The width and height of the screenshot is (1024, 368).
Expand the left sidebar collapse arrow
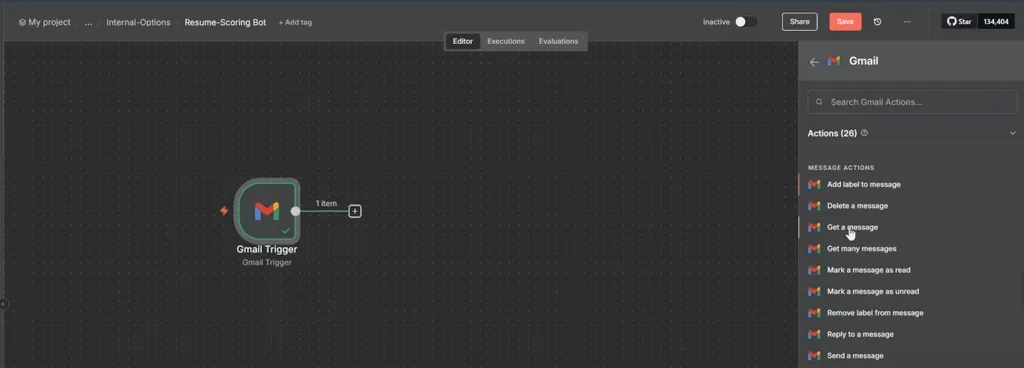[x=3, y=303]
